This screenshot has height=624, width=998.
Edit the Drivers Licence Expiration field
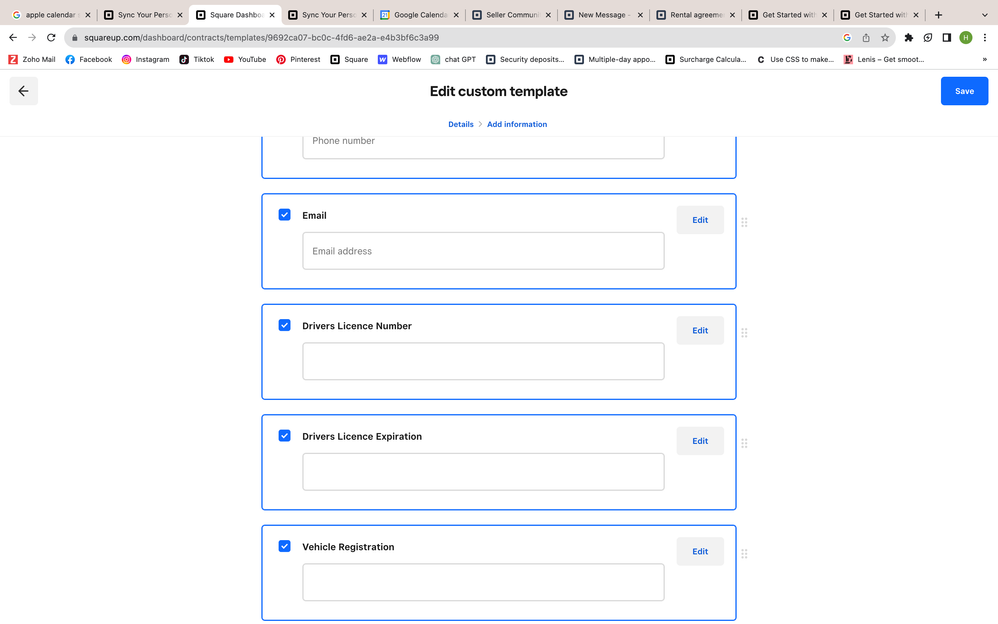click(700, 441)
